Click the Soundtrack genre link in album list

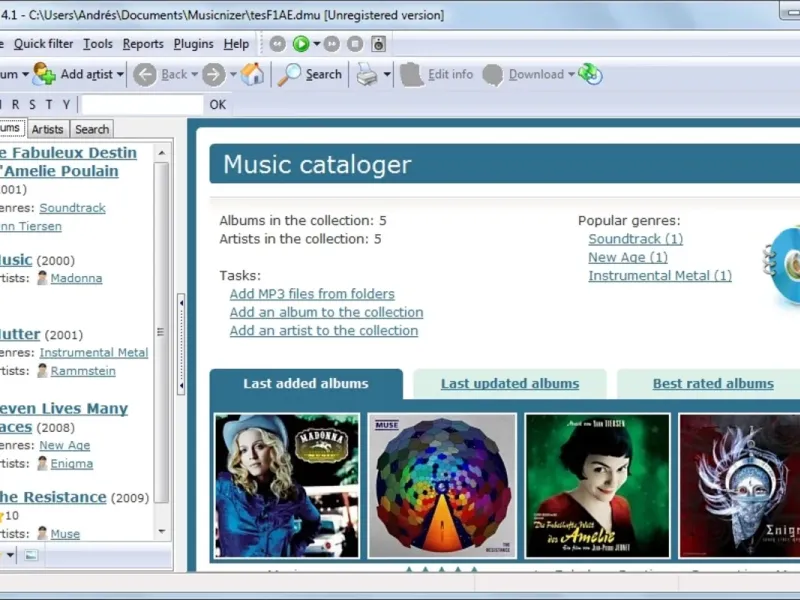(72, 208)
